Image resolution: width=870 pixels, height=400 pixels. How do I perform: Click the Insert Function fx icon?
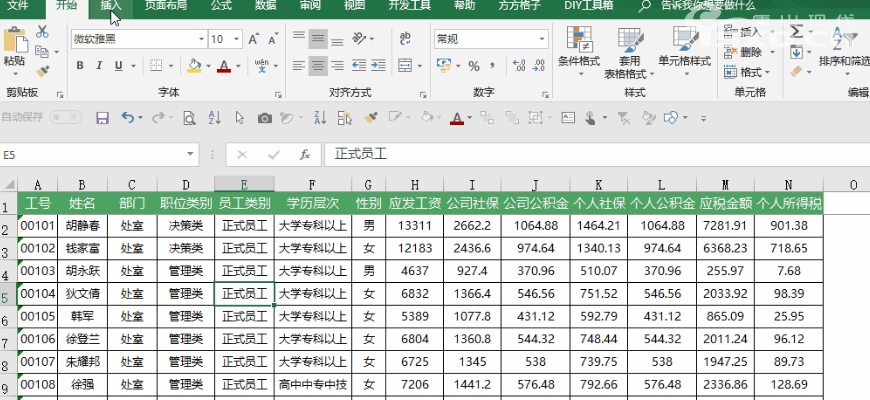click(x=304, y=156)
